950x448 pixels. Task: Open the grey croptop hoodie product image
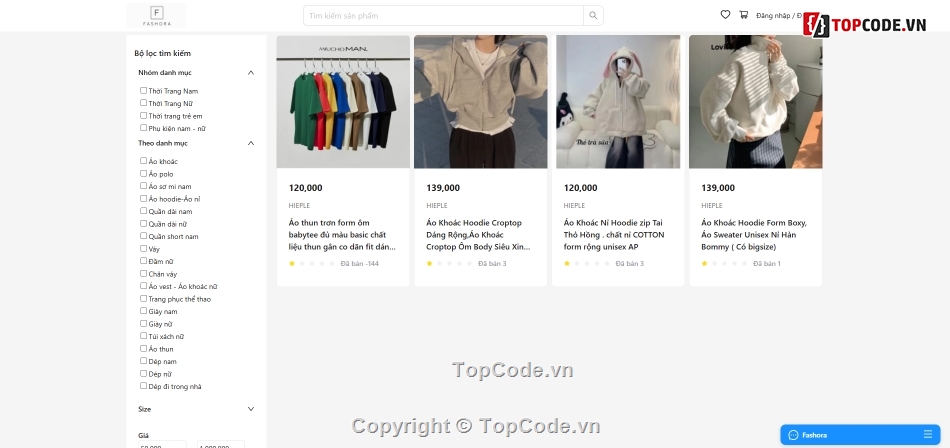(480, 101)
